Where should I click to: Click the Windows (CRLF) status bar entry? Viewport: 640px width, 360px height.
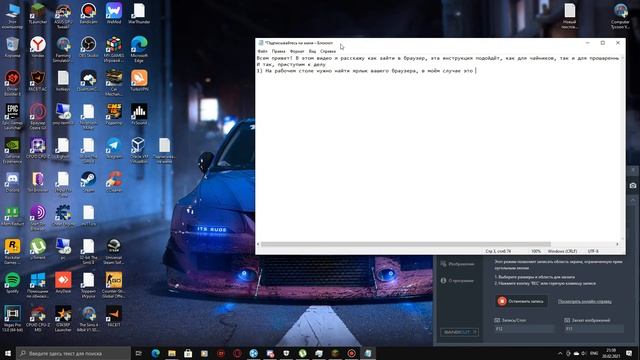coord(562,251)
